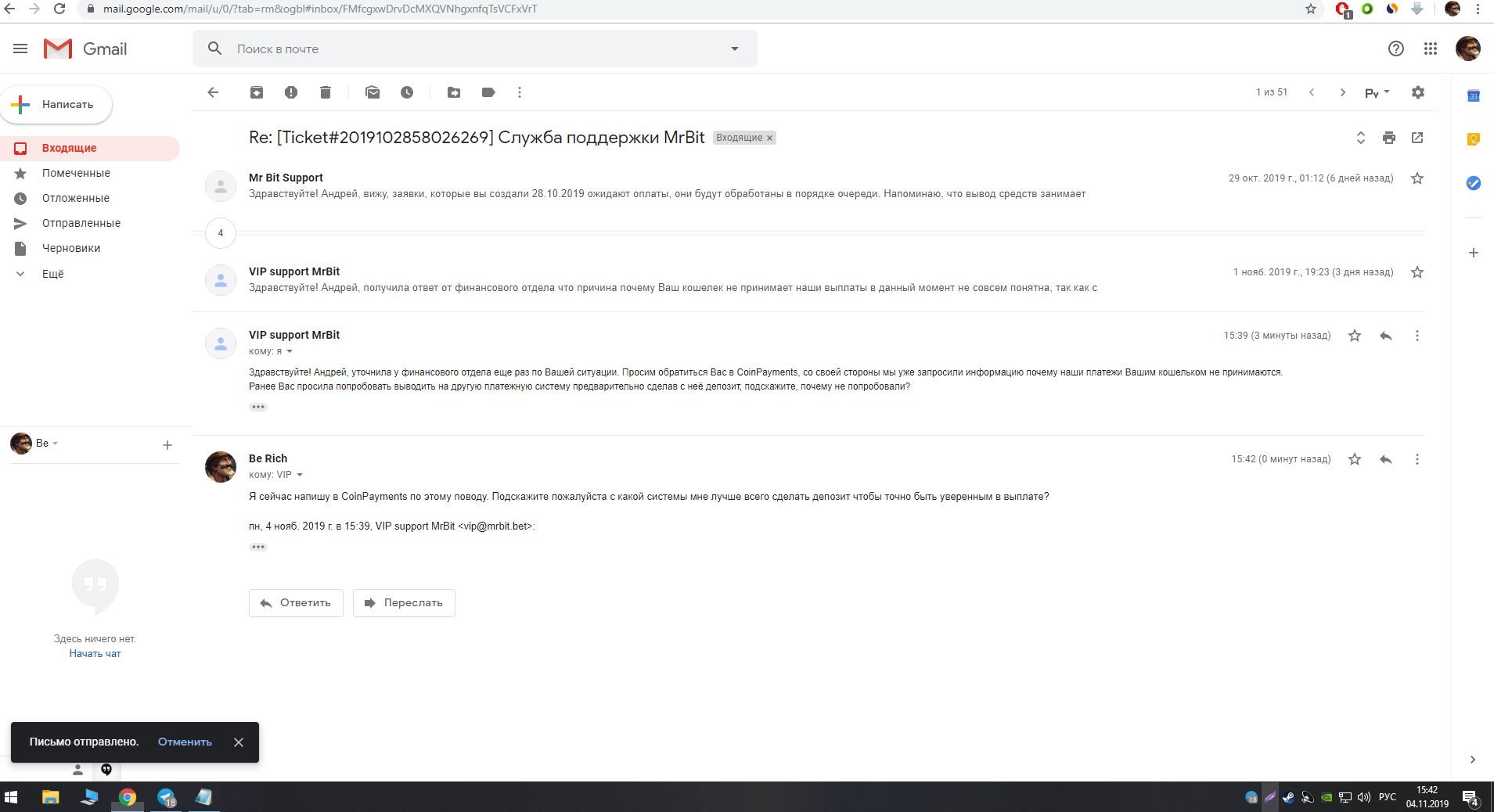
Task: More options for VIP support 15:39 message
Action: [1417, 336]
